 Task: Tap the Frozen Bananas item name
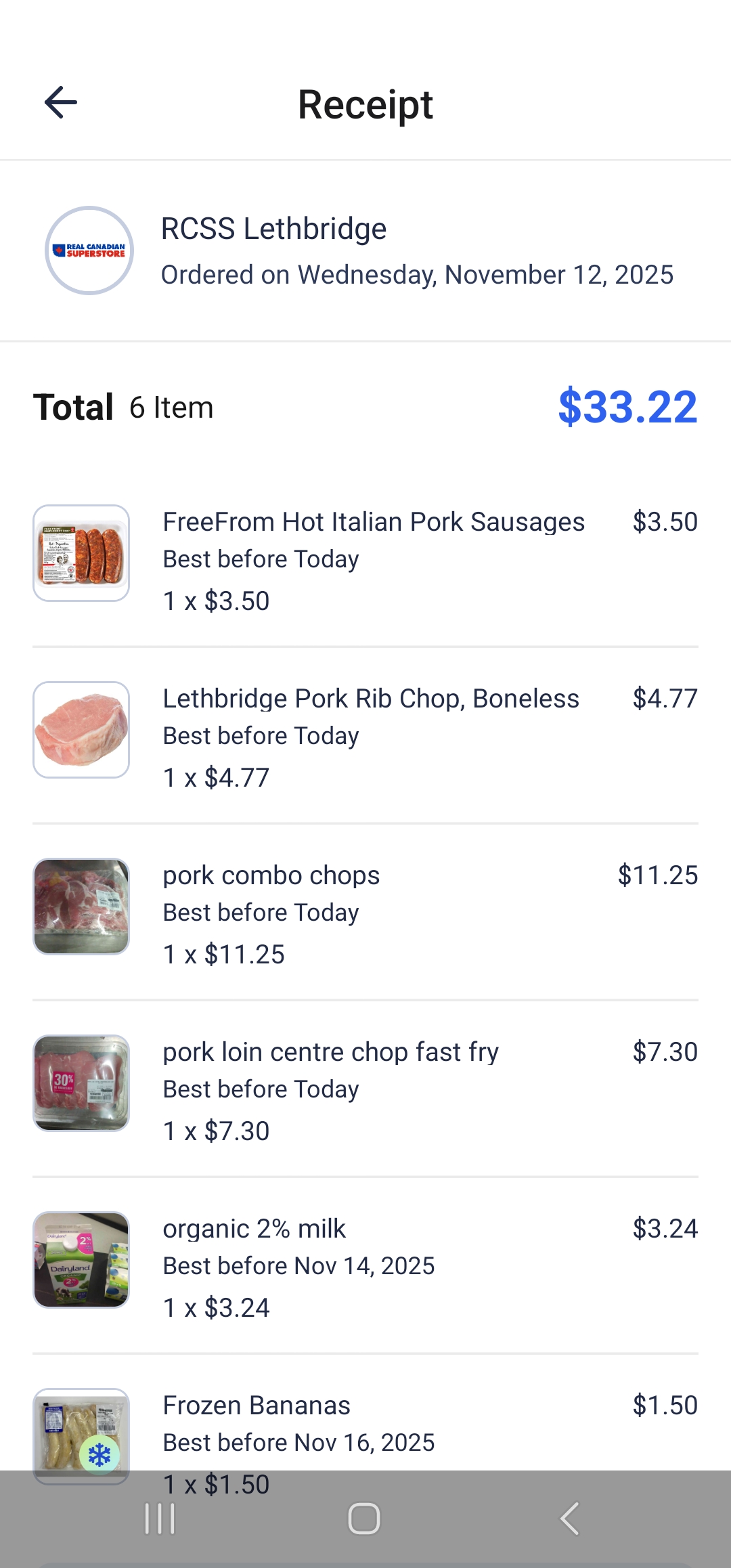click(x=257, y=1406)
